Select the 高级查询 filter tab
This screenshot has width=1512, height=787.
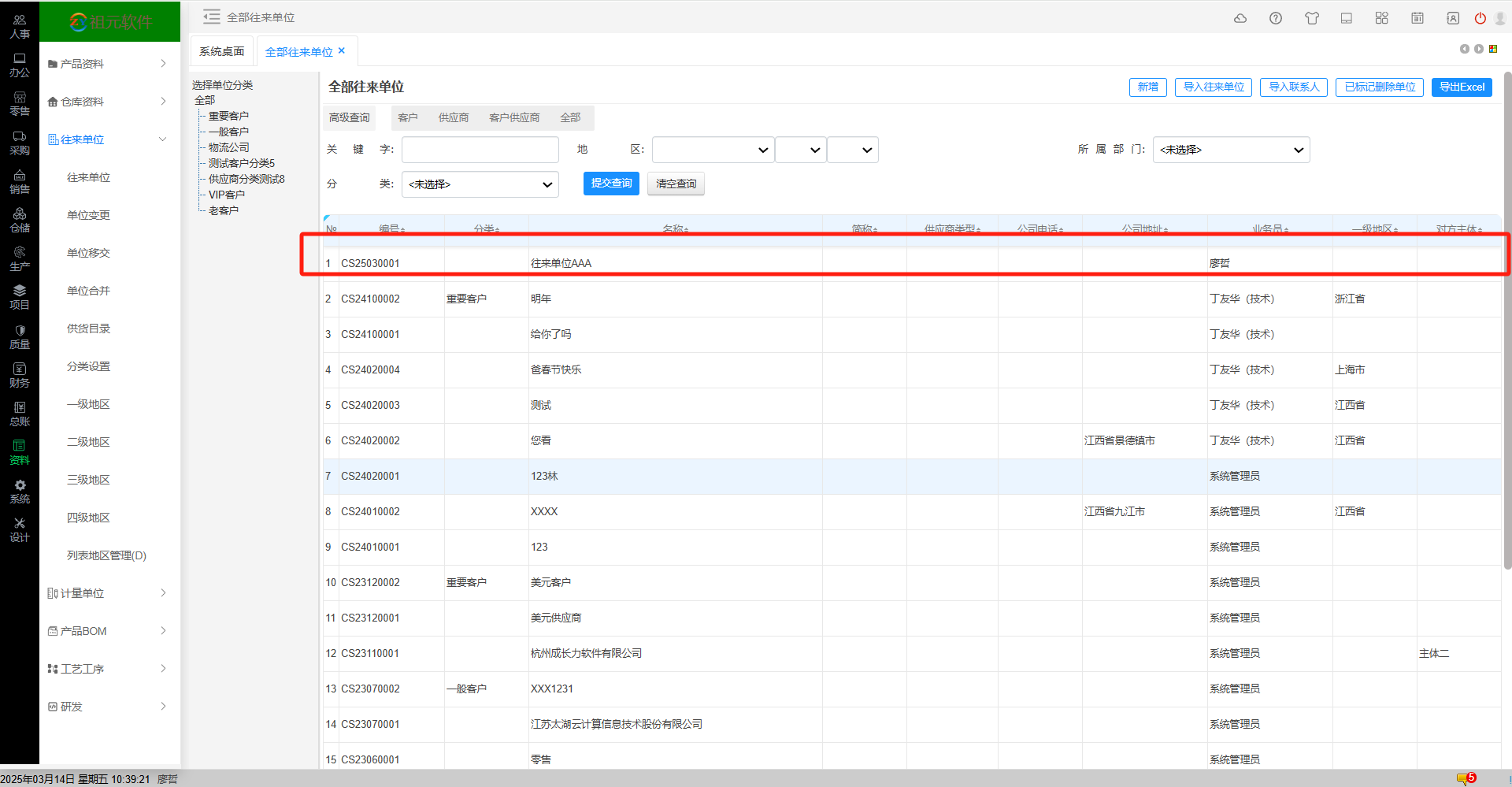pos(349,117)
